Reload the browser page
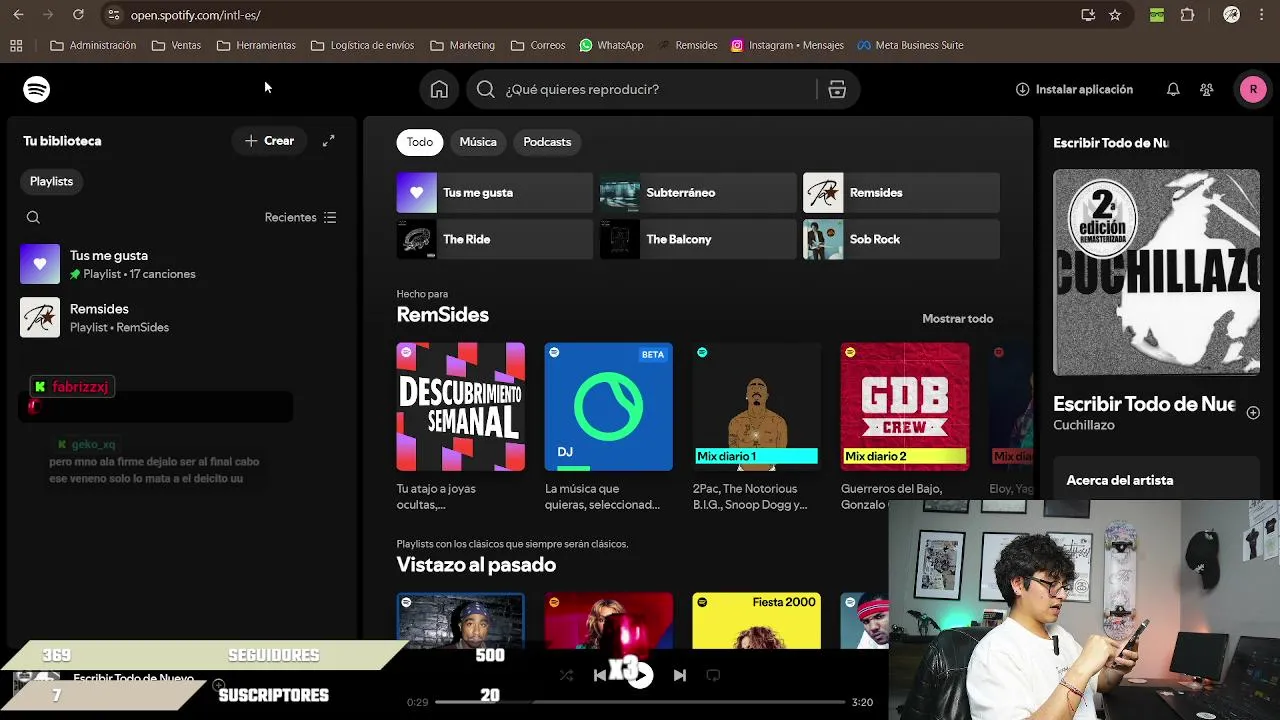 (x=78, y=15)
